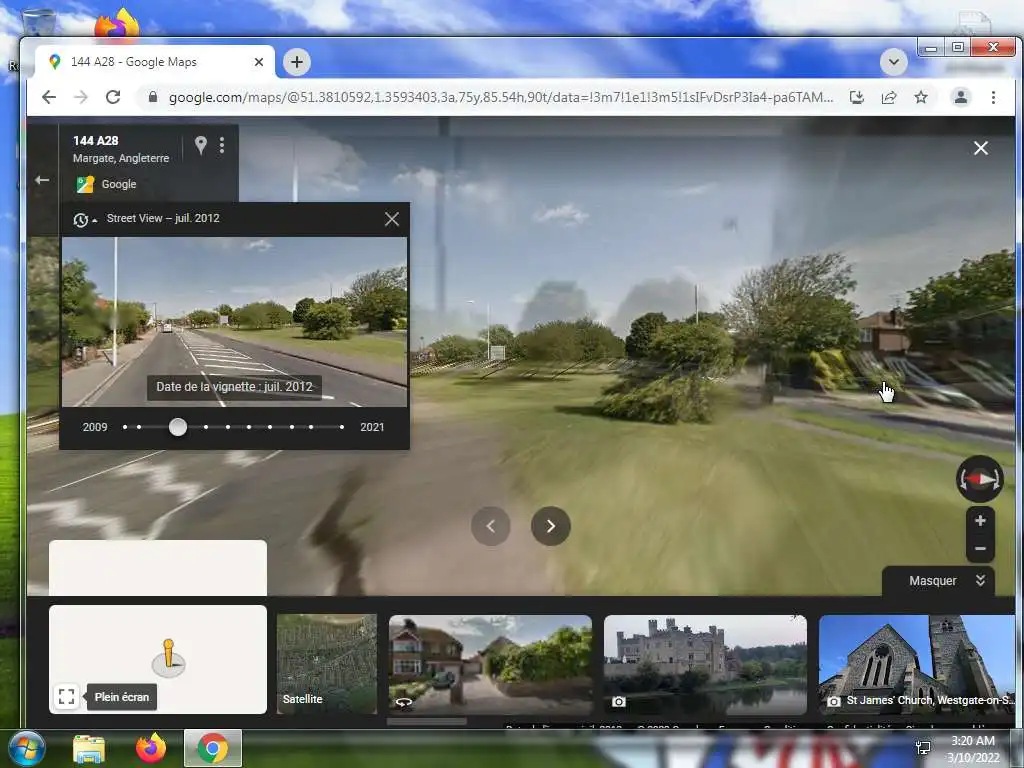1024x768 pixels.
Task: Click the pegman on the mini map
Action: [168, 656]
